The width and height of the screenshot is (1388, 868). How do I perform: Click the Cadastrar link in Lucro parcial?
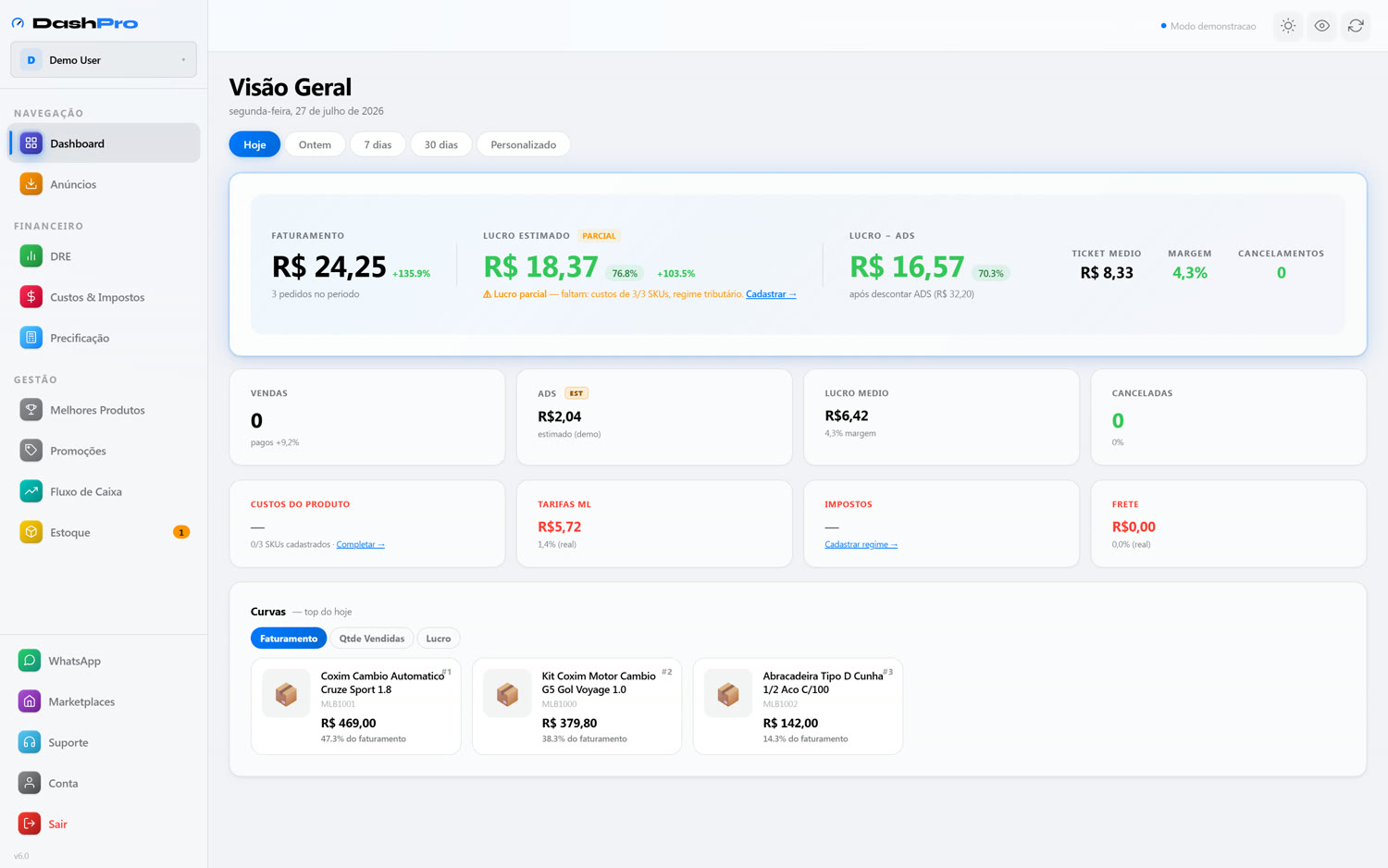(x=771, y=294)
